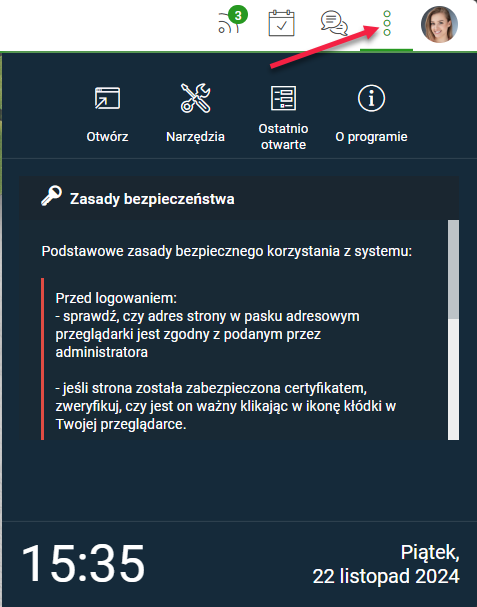This screenshot has height=607, width=477.
Task: Click the Zasady bezpieczeństwa panel header
Action: click(x=239, y=199)
